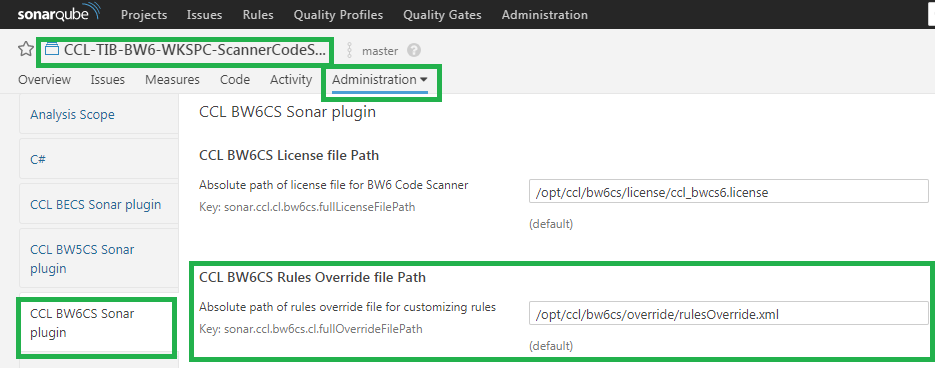The image size is (935, 368).
Task: Switch to Measures tab
Action: pyautogui.click(x=172, y=79)
